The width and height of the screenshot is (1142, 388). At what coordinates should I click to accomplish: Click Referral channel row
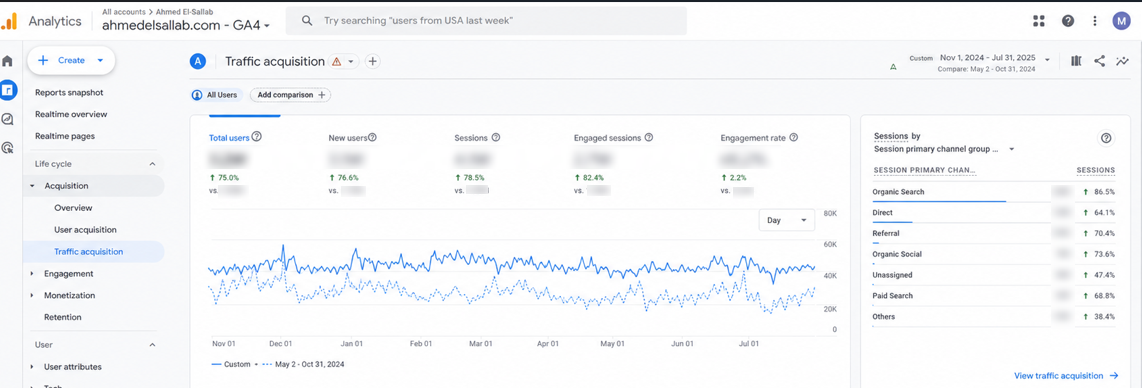pos(993,234)
